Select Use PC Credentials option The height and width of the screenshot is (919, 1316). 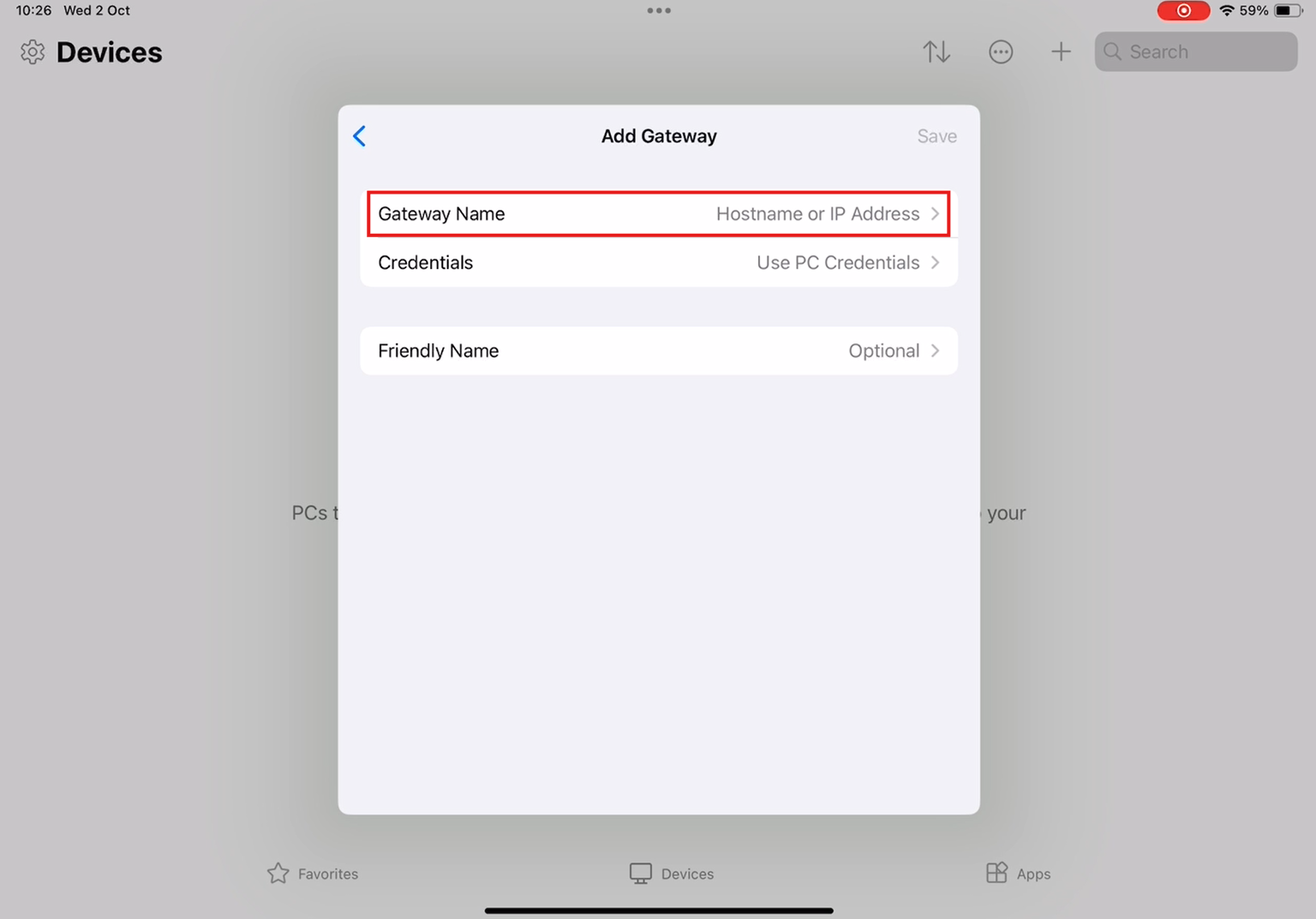coord(838,263)
